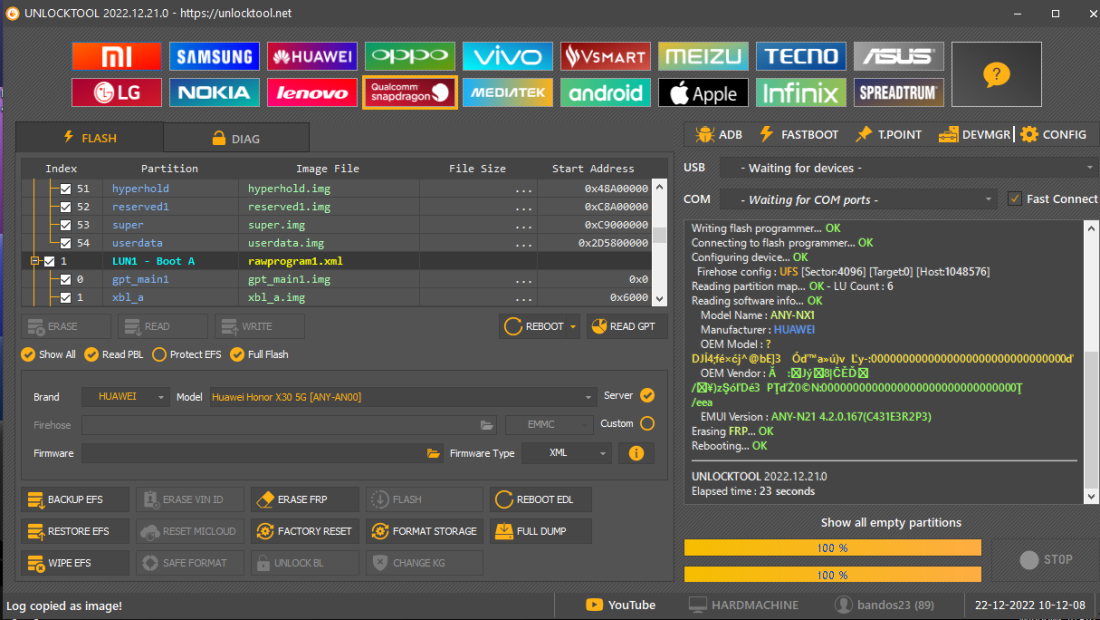Choose the Meizu brand tile
The image size is (1100, 620).
pyautogui.click(x=703, y=56)
